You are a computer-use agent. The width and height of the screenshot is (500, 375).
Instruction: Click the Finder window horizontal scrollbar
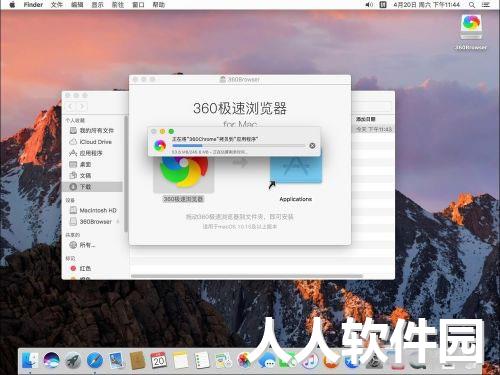[247, 276]
